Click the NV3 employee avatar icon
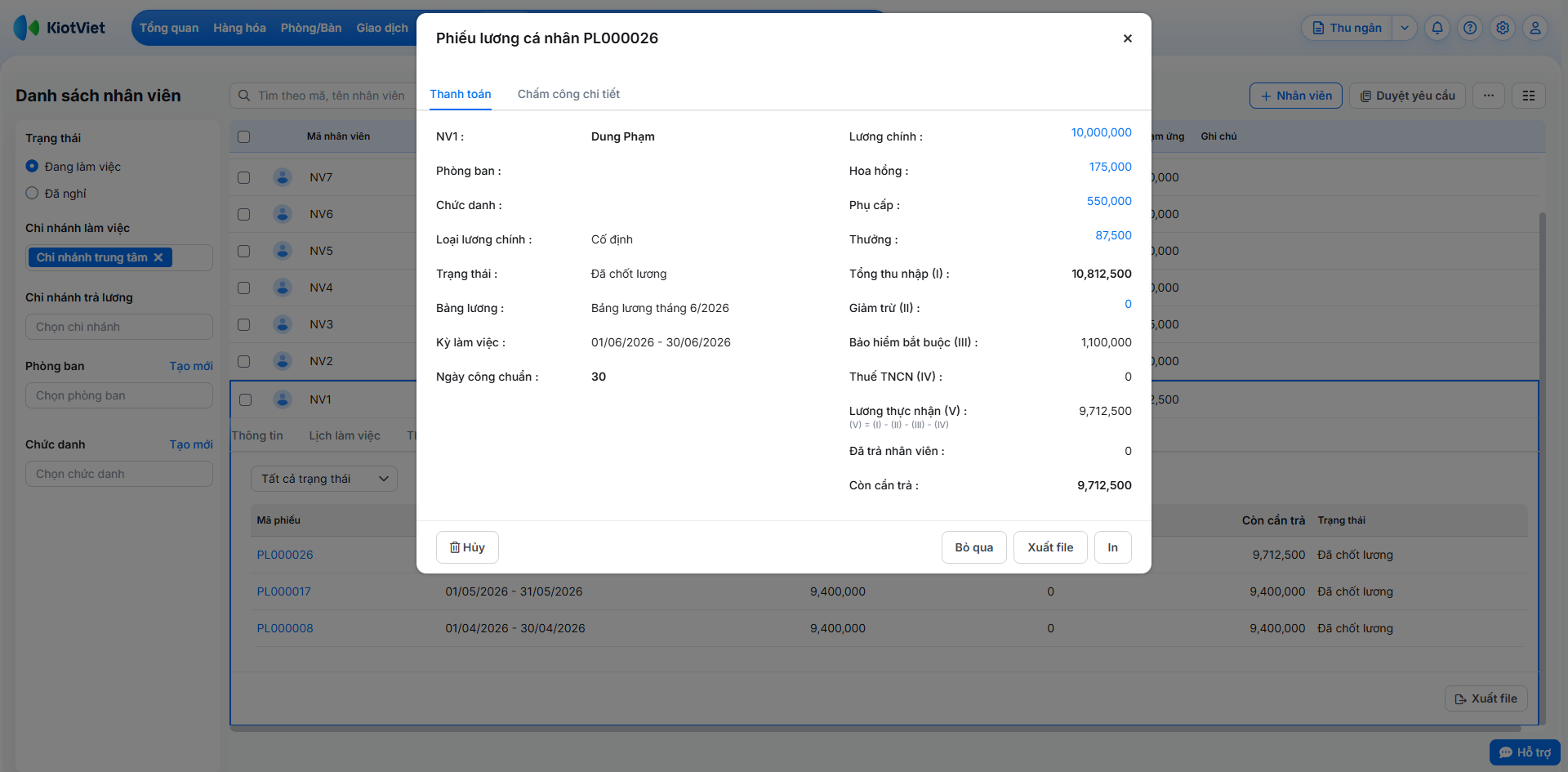 pyautogui.click(x=283, y=324)
